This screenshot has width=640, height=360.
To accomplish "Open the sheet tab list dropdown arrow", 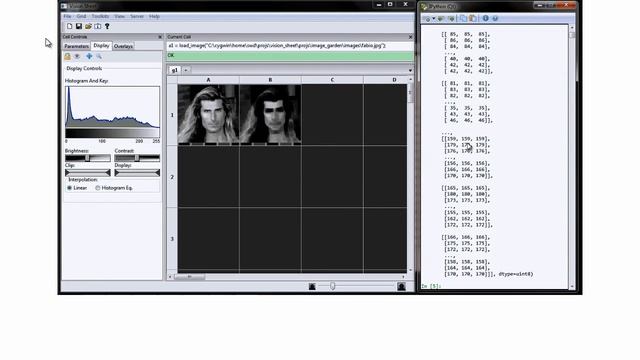I will point(410,71).
